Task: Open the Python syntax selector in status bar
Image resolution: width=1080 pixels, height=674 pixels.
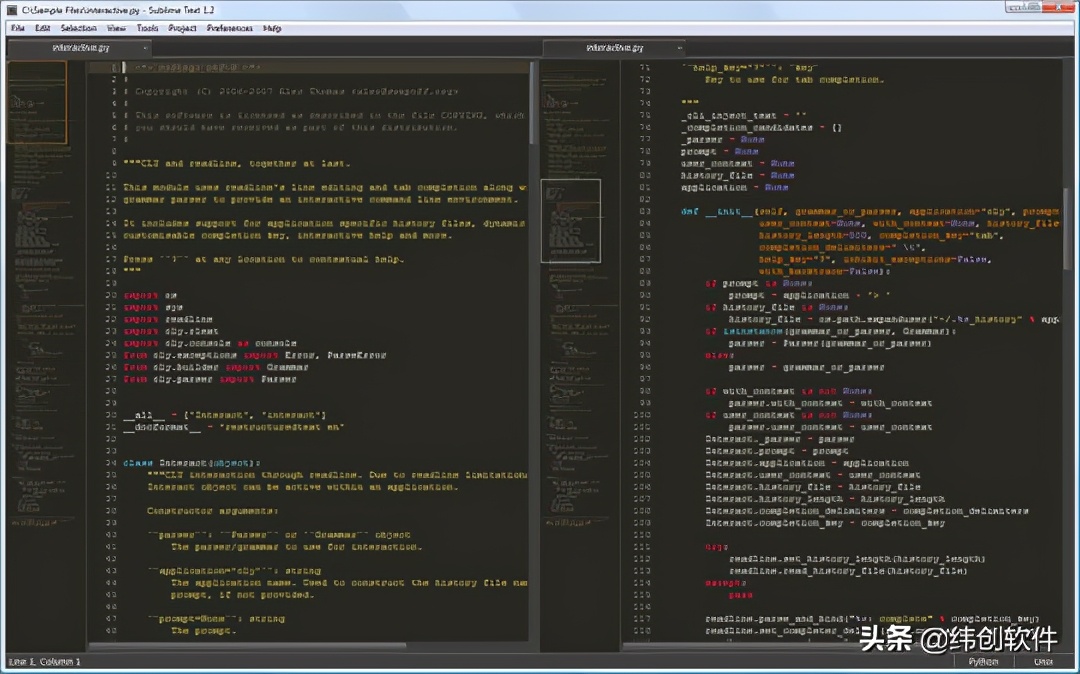Action: click(983, 662)
